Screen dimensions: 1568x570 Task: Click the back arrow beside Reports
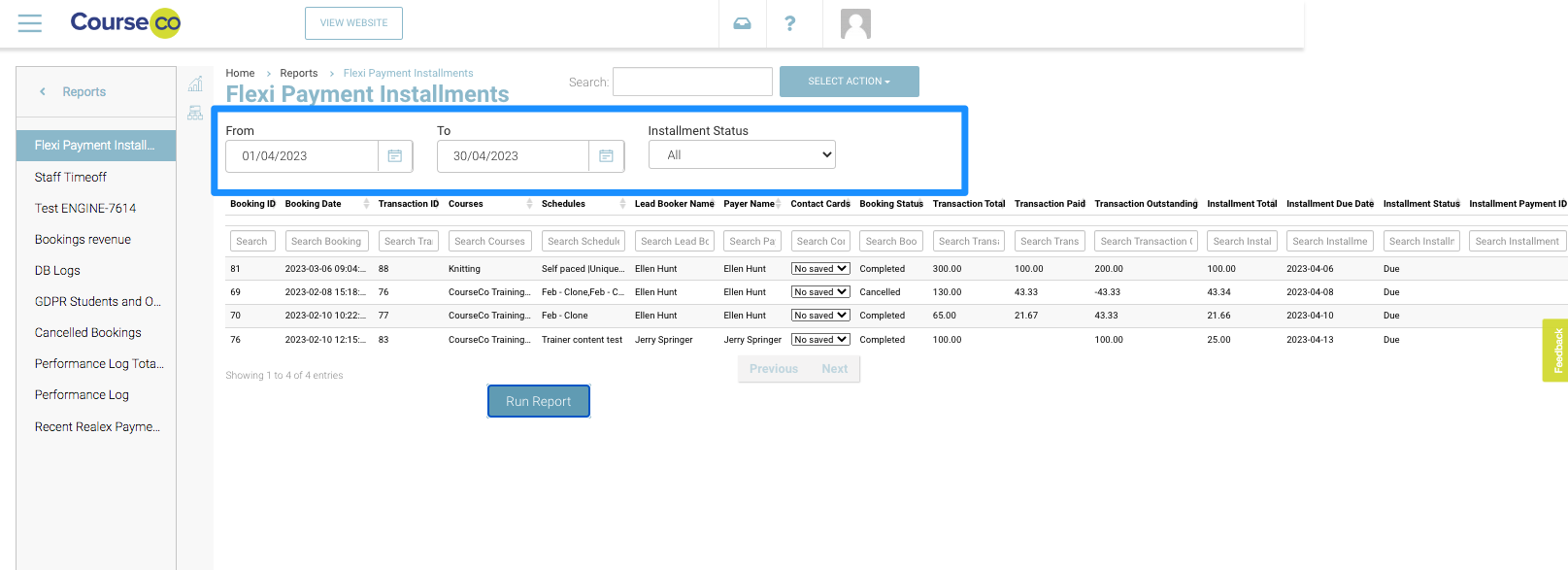coord(43,92)
